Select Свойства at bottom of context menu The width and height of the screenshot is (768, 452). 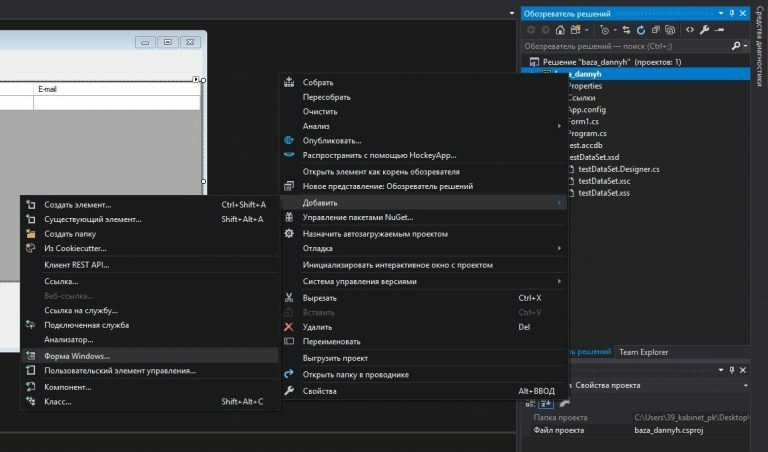423,391
